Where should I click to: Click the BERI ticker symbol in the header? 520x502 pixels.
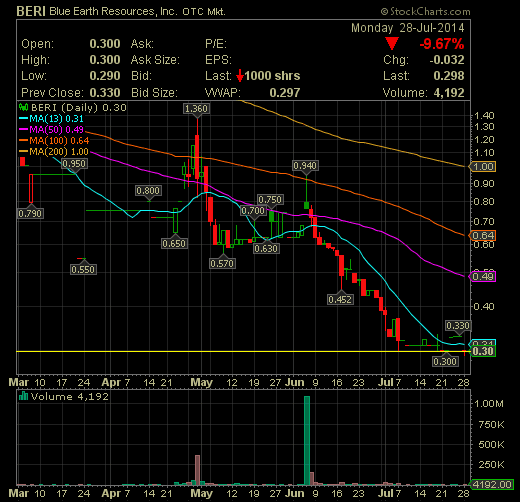point(31,11)
